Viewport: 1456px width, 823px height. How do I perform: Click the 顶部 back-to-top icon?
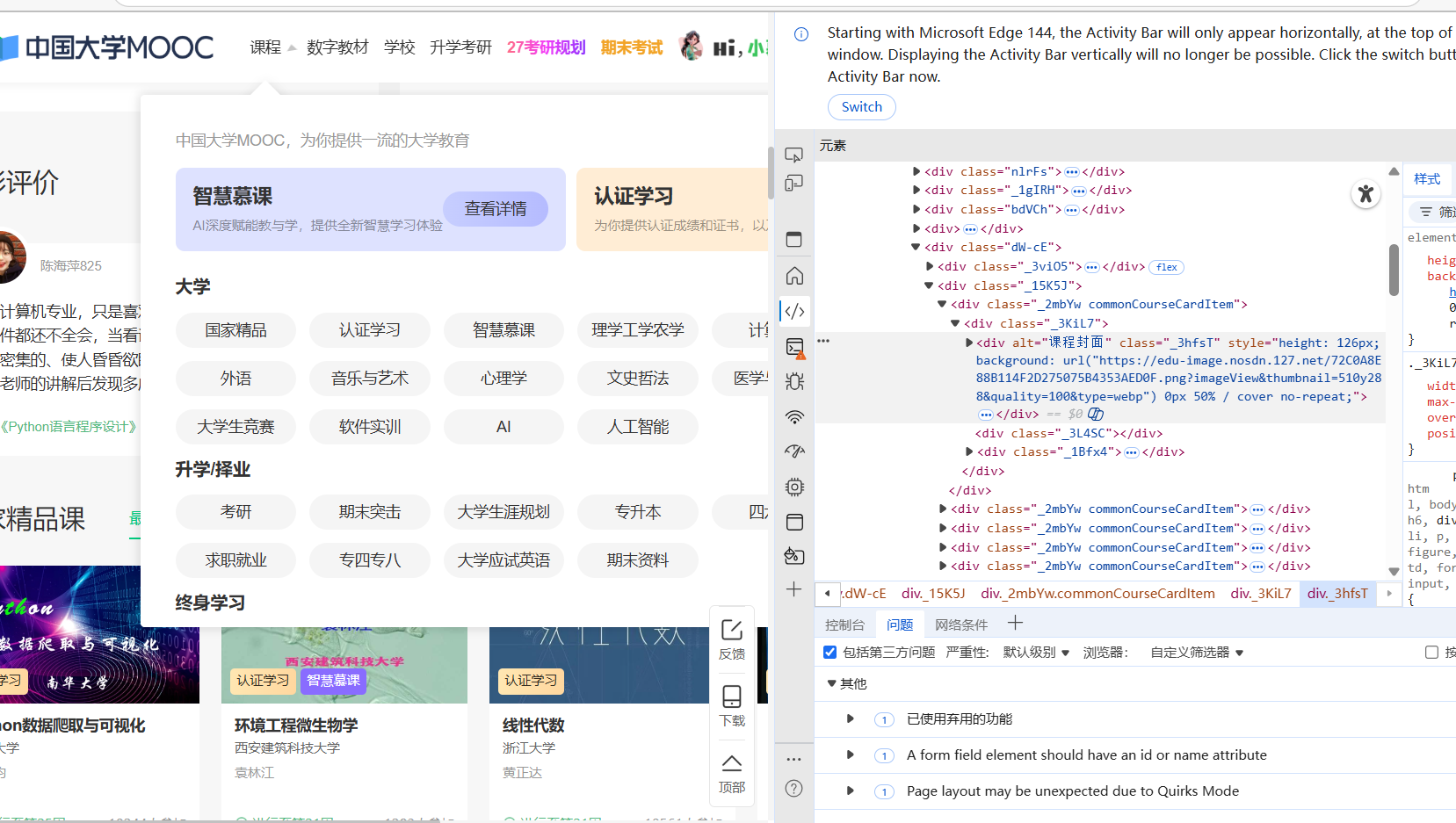pos(732,773)
